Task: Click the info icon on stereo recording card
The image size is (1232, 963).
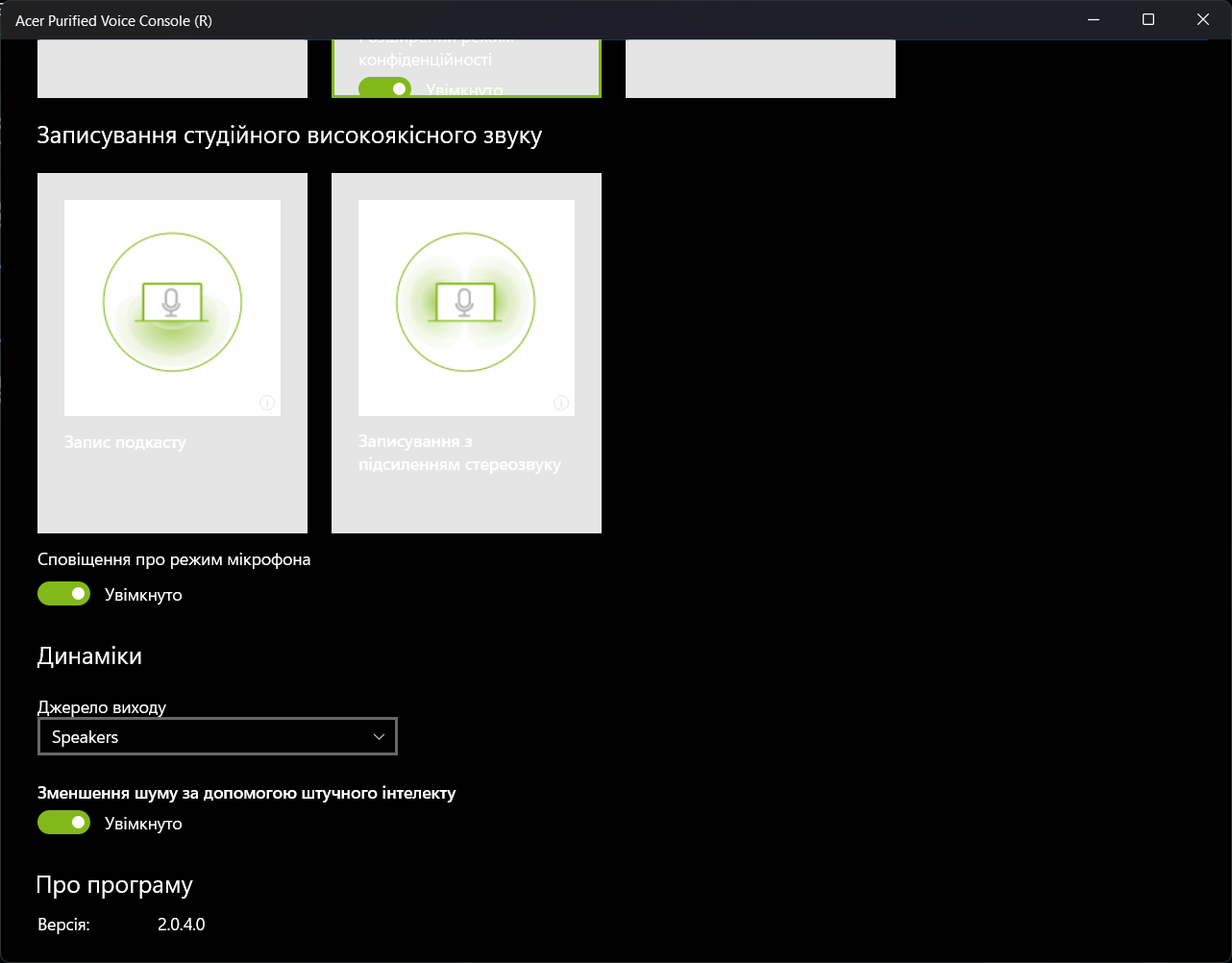Action: (x=561, y=403)
